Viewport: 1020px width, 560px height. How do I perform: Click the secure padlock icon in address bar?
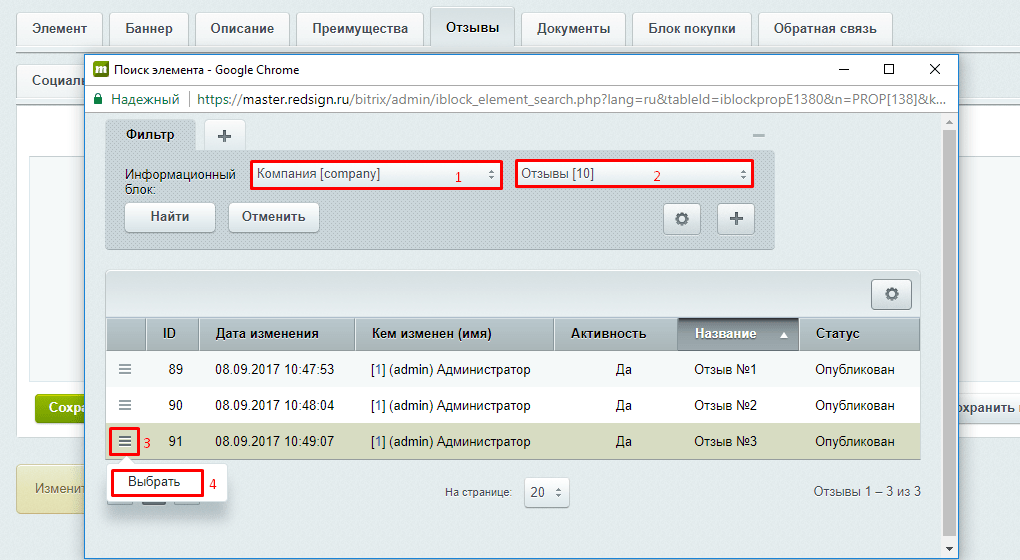[x=98, y=100]
